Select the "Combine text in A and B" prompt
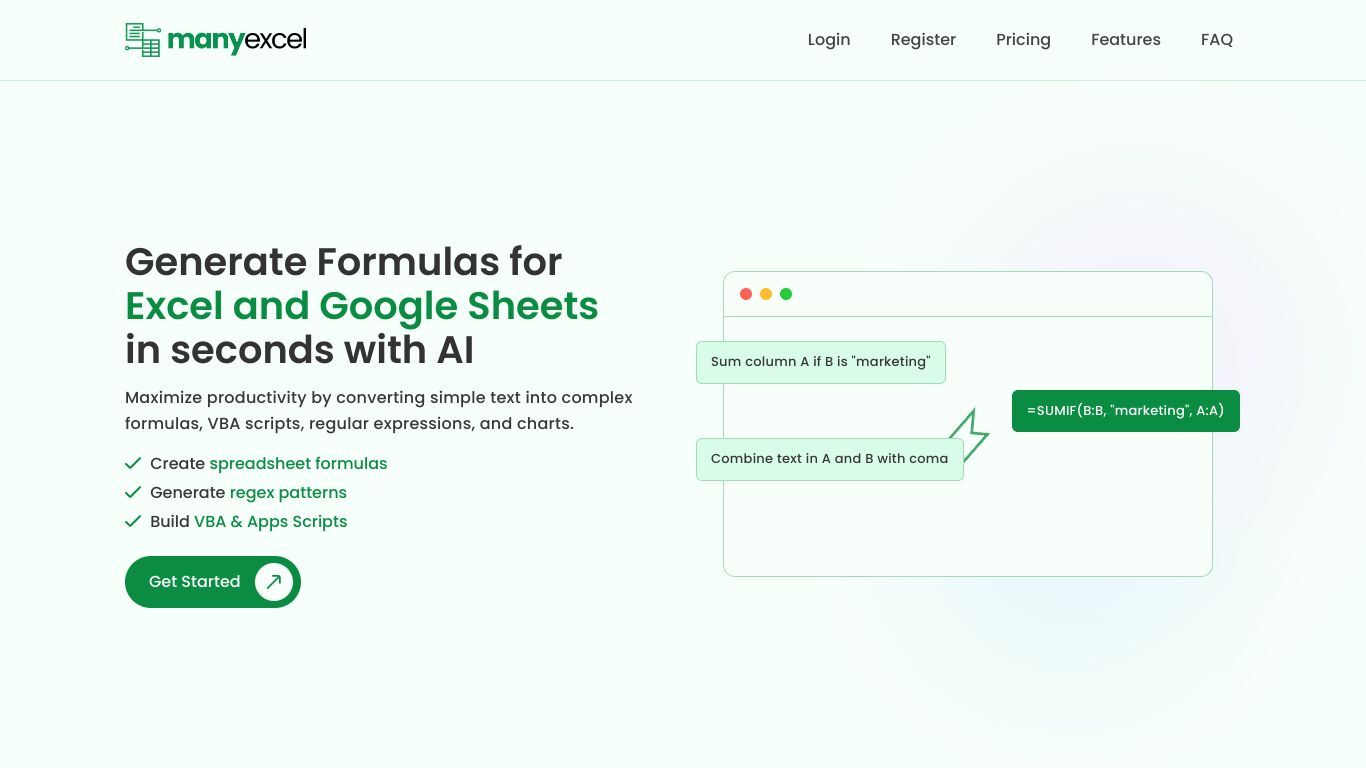Screen dimensions: 1366x768 (830, 459)
